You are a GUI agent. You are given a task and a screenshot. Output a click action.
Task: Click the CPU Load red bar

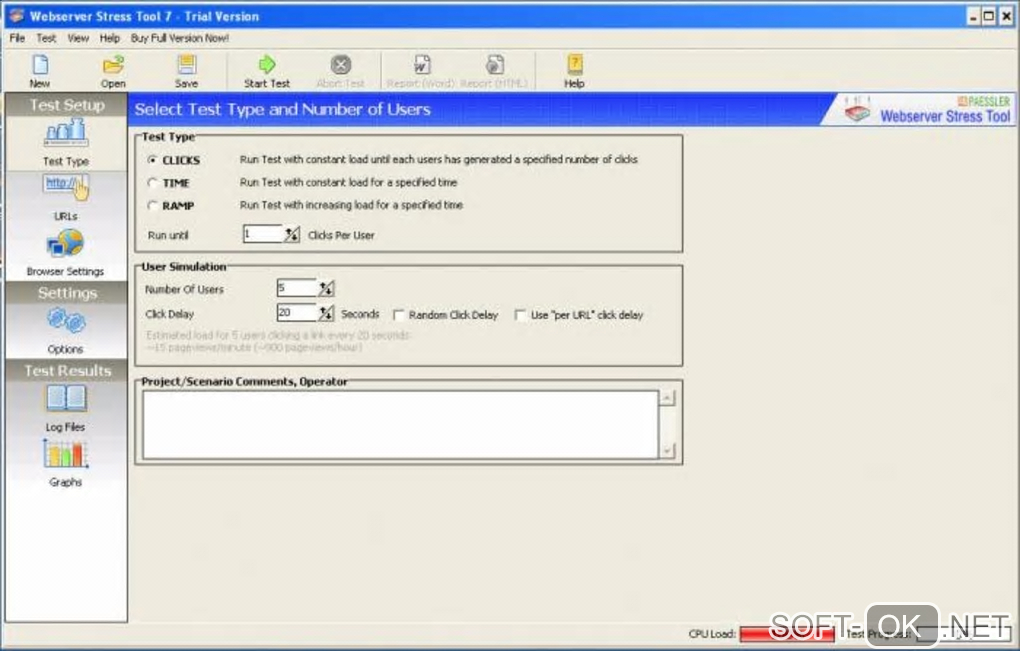(x=787, y=634)
